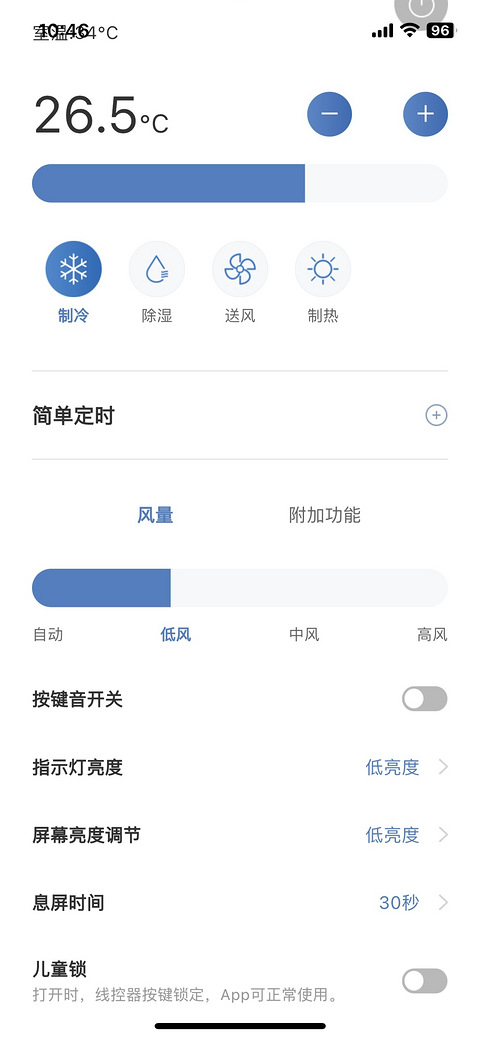
Task: Choose 高风 fan speed label
Action: [x=432, y=635]
